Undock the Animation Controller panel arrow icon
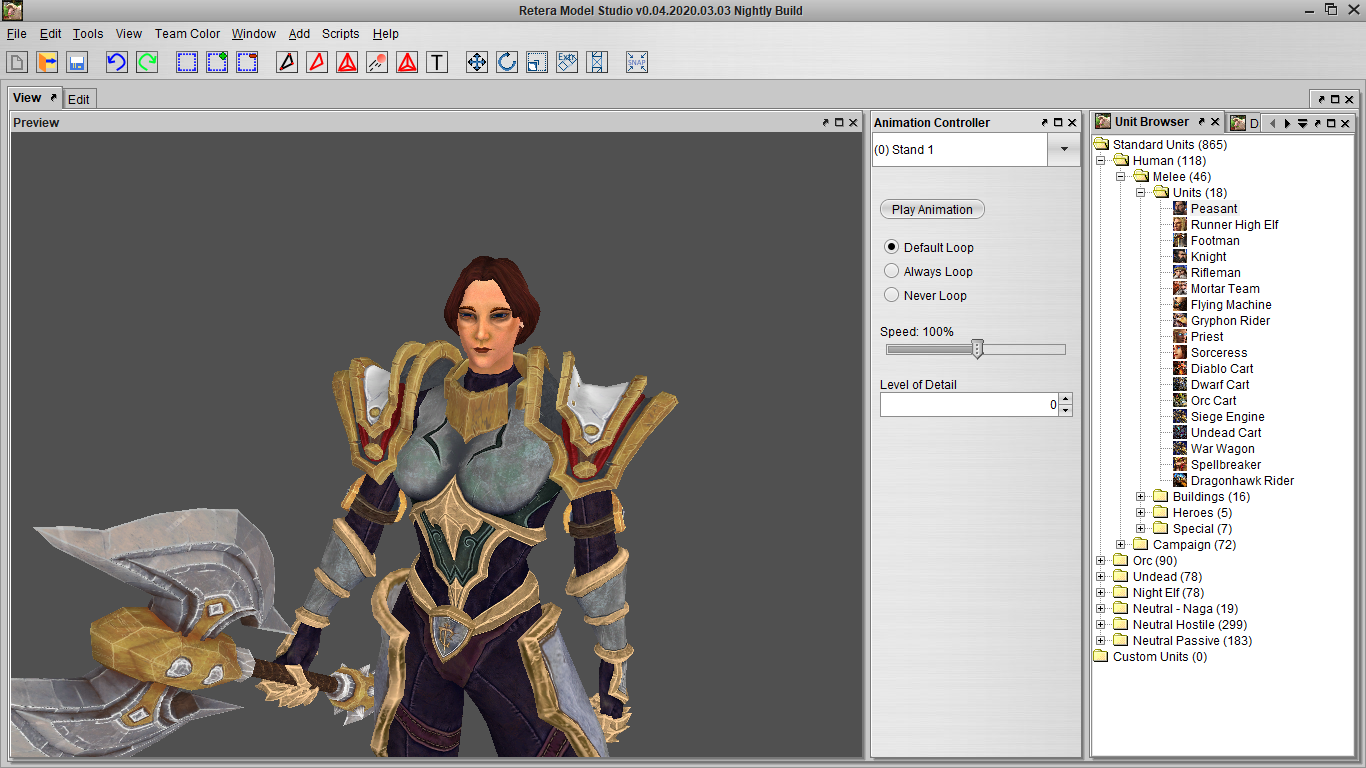1366x768 pixels. pos(1045,122)
